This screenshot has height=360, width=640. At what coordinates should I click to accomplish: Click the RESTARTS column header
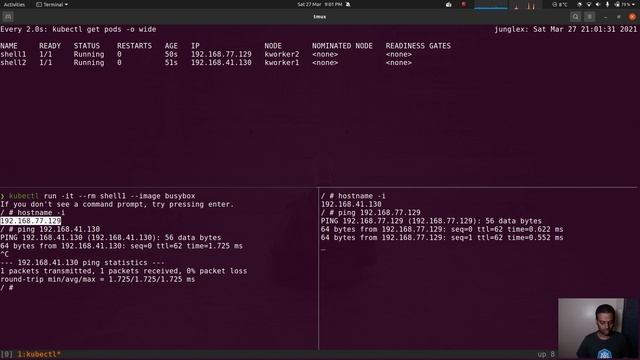(134, 46)
